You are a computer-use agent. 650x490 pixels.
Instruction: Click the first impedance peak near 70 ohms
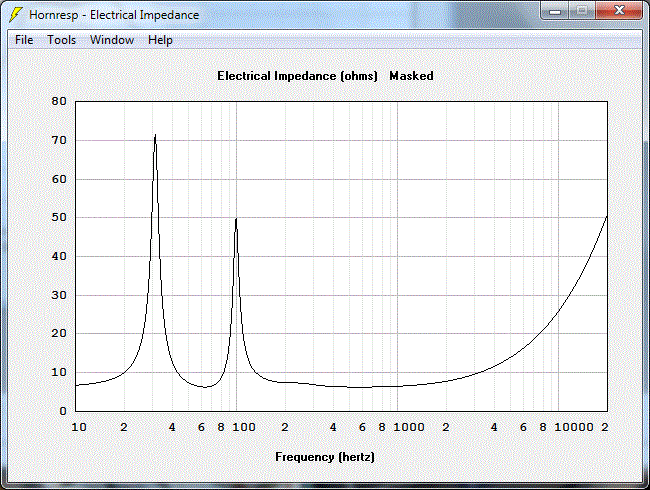pyautogui.click(x=155, y=136)
